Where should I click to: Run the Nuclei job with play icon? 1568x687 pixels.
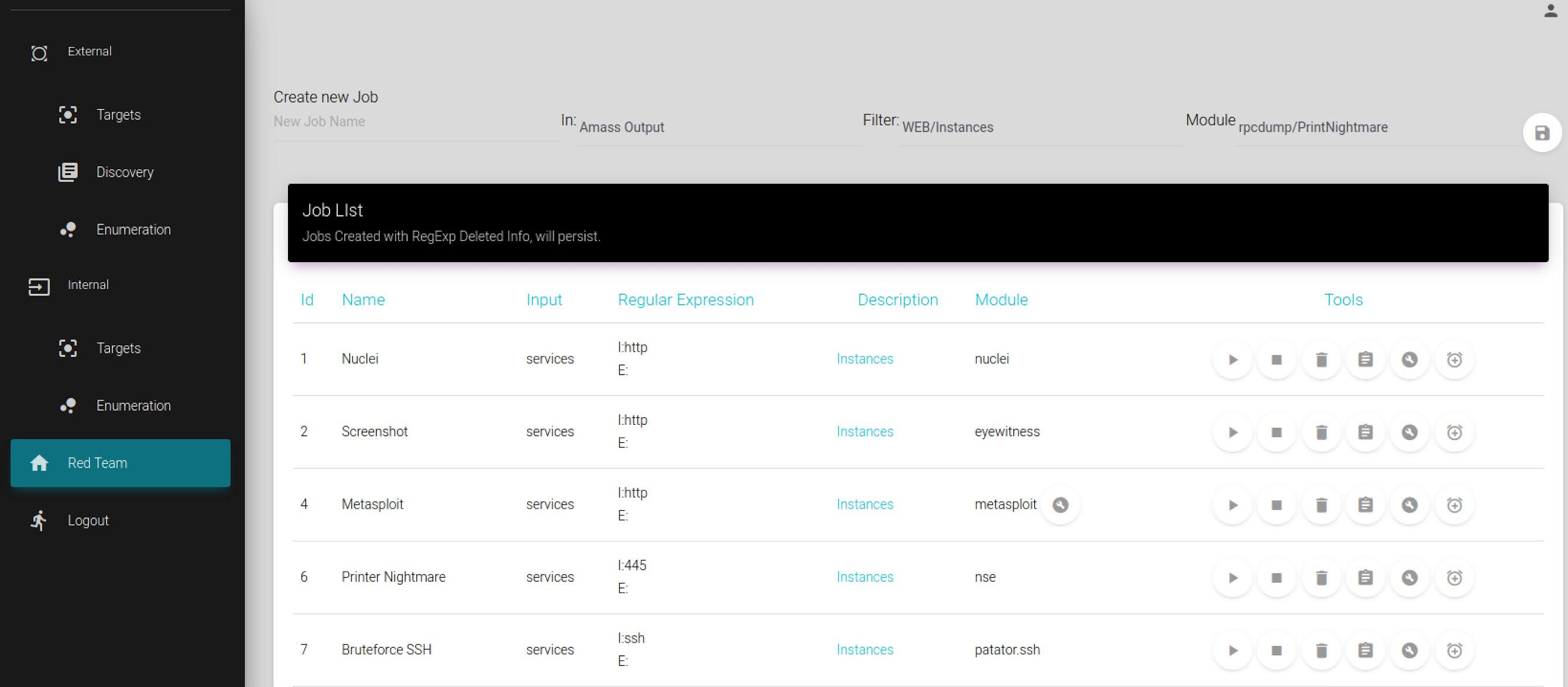click(x=1233, y=360)
